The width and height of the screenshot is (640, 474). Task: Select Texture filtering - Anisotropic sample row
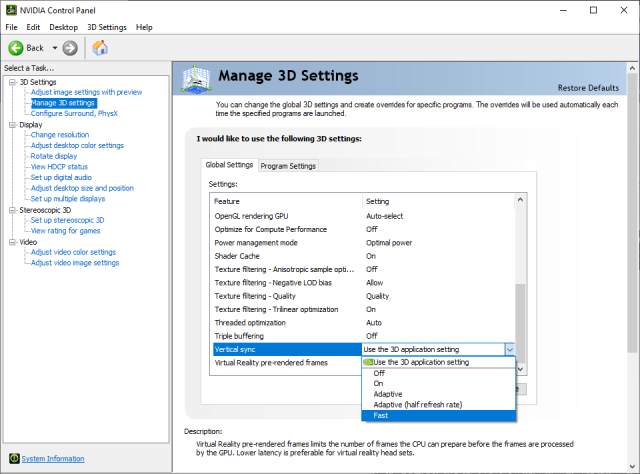364,269
